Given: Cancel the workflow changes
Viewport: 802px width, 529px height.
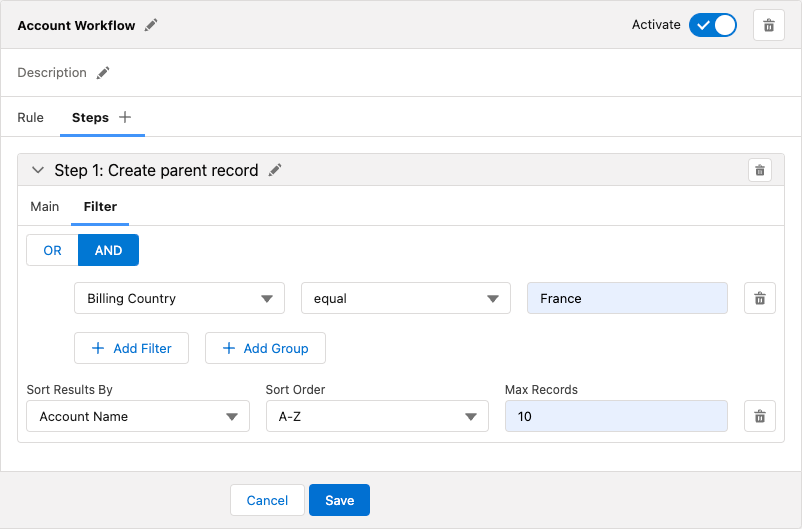Looking at the screenshot, I should pyautogui.click(x=268, y=500).
